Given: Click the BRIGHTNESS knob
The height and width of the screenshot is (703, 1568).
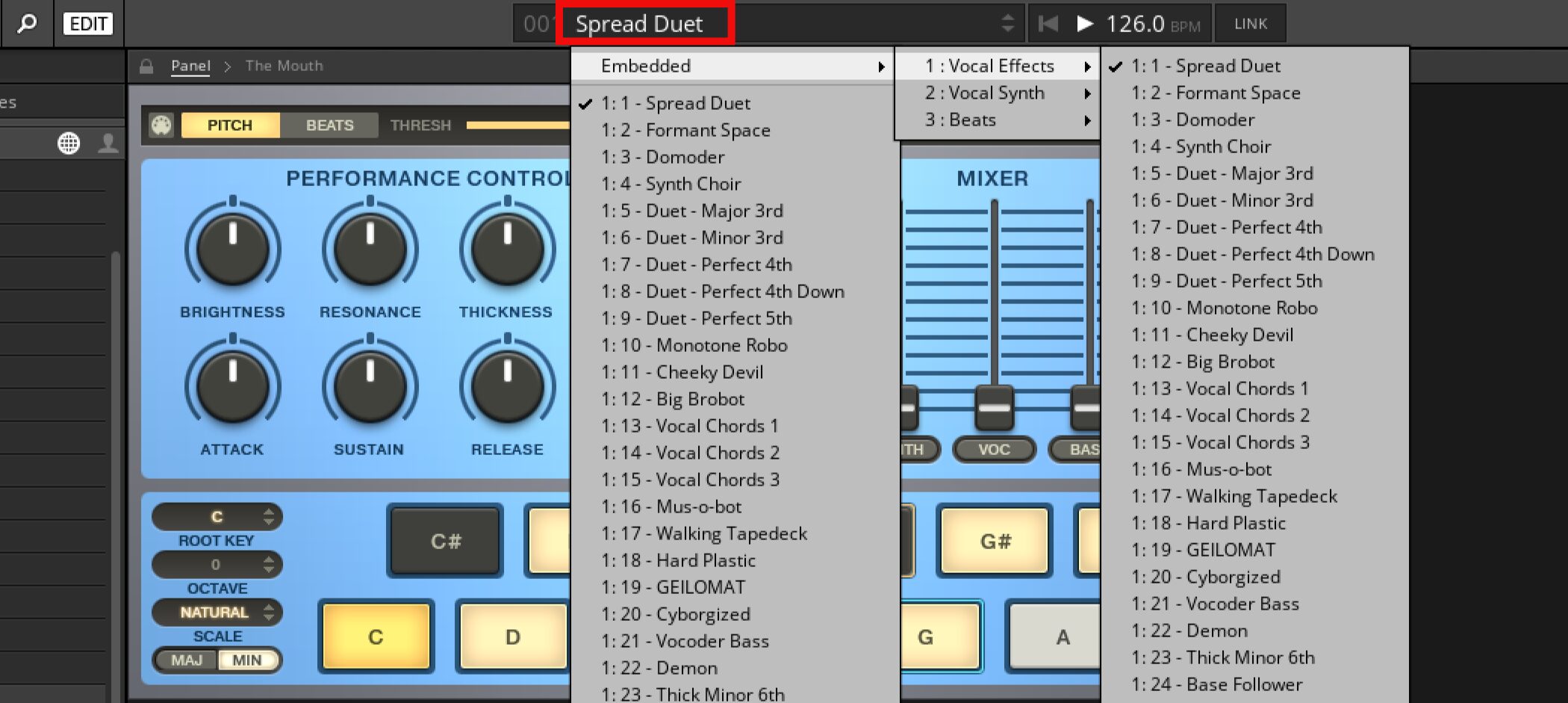Looking at the screenshot, I should [233, 249].
